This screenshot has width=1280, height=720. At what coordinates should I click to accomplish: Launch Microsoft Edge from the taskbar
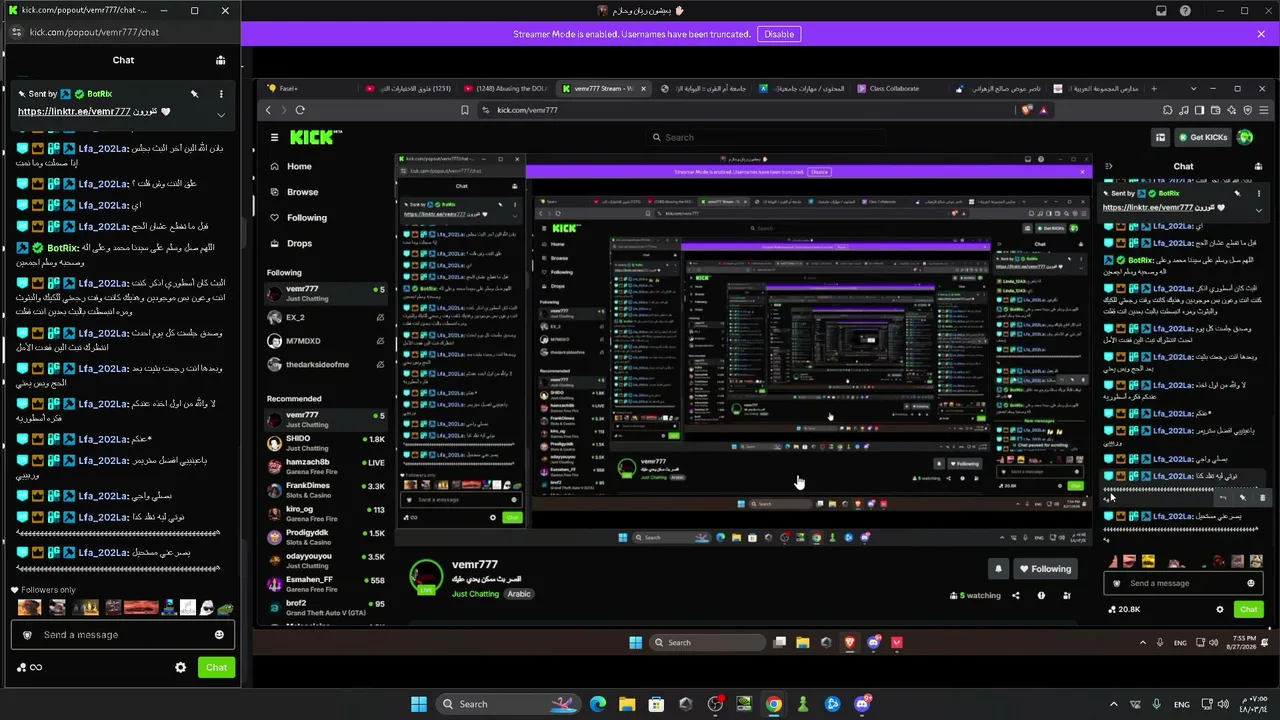pos(597,704)
